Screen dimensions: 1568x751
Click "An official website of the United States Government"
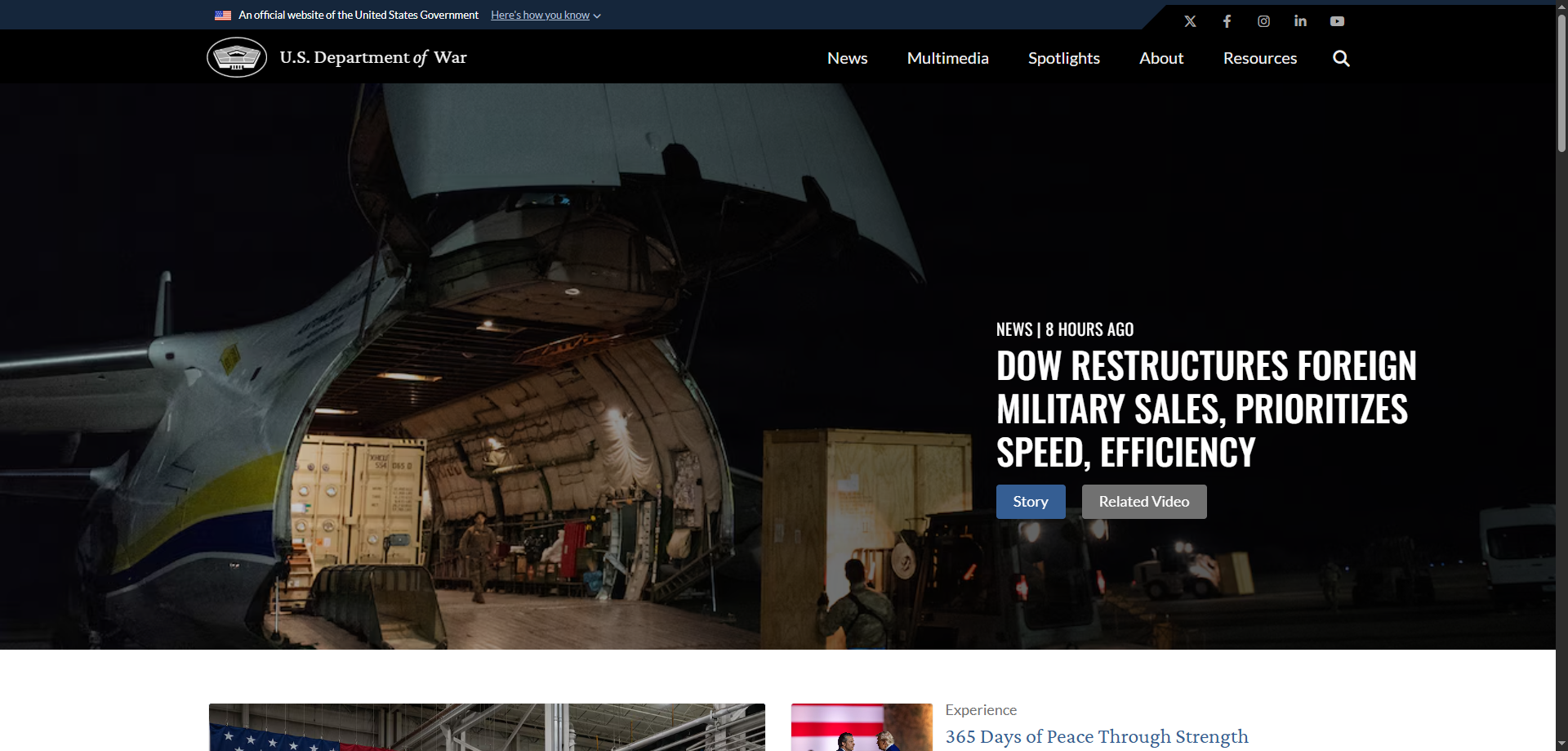coord(359,16)
